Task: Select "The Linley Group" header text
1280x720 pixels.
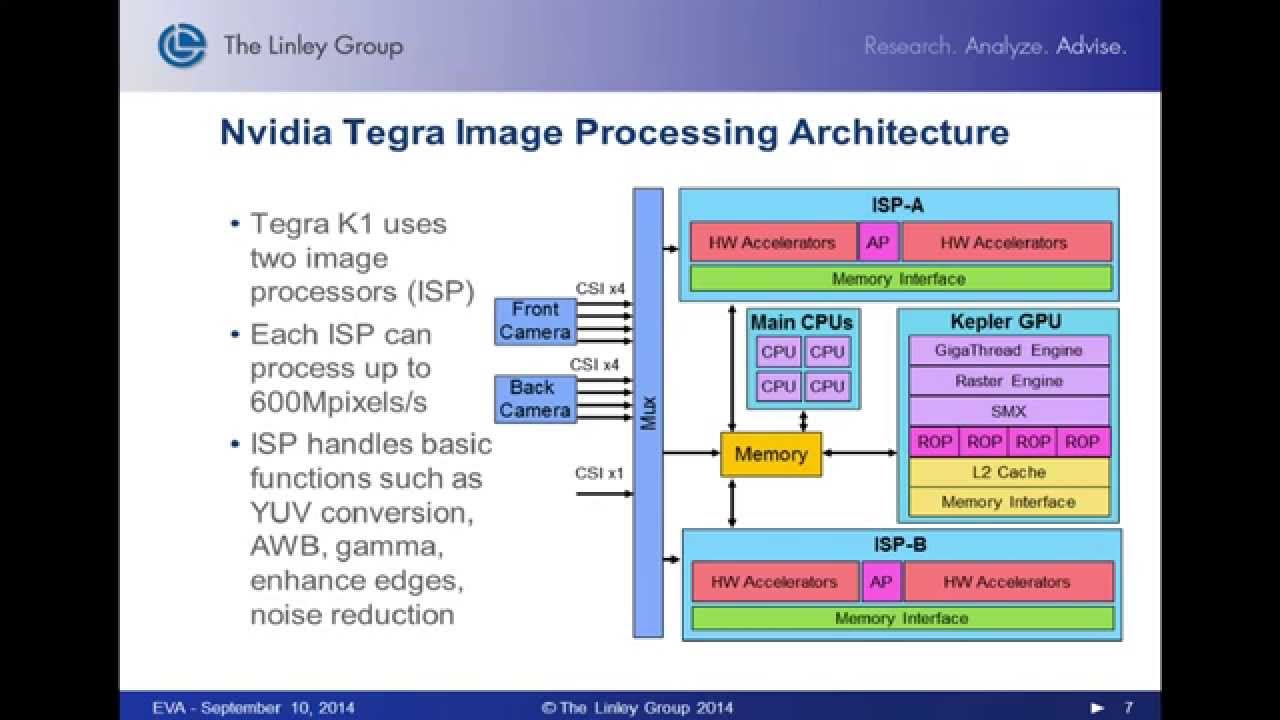Action: (313, 45)
